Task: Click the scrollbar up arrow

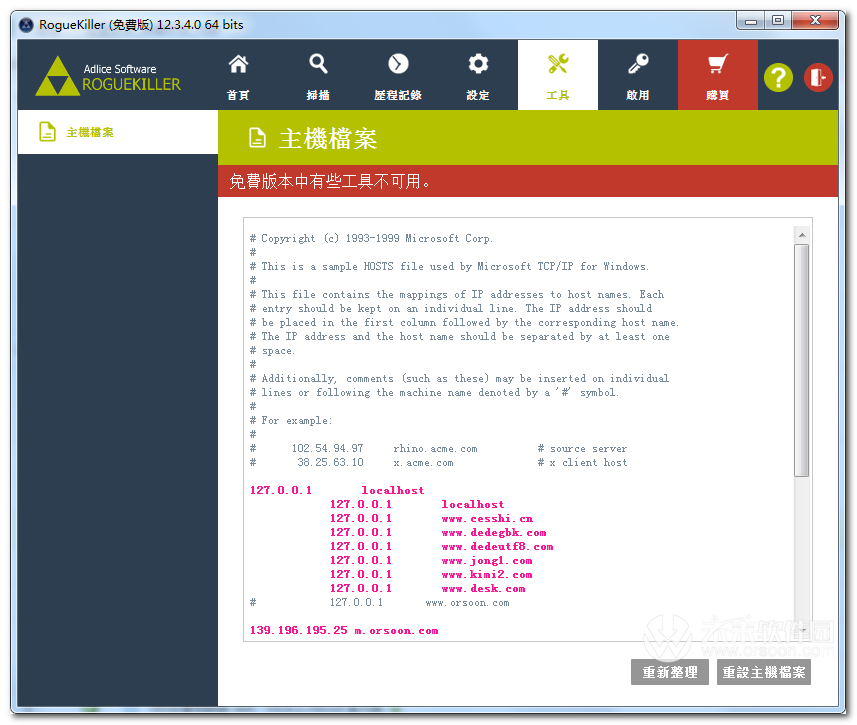Action: pos(802,232)
